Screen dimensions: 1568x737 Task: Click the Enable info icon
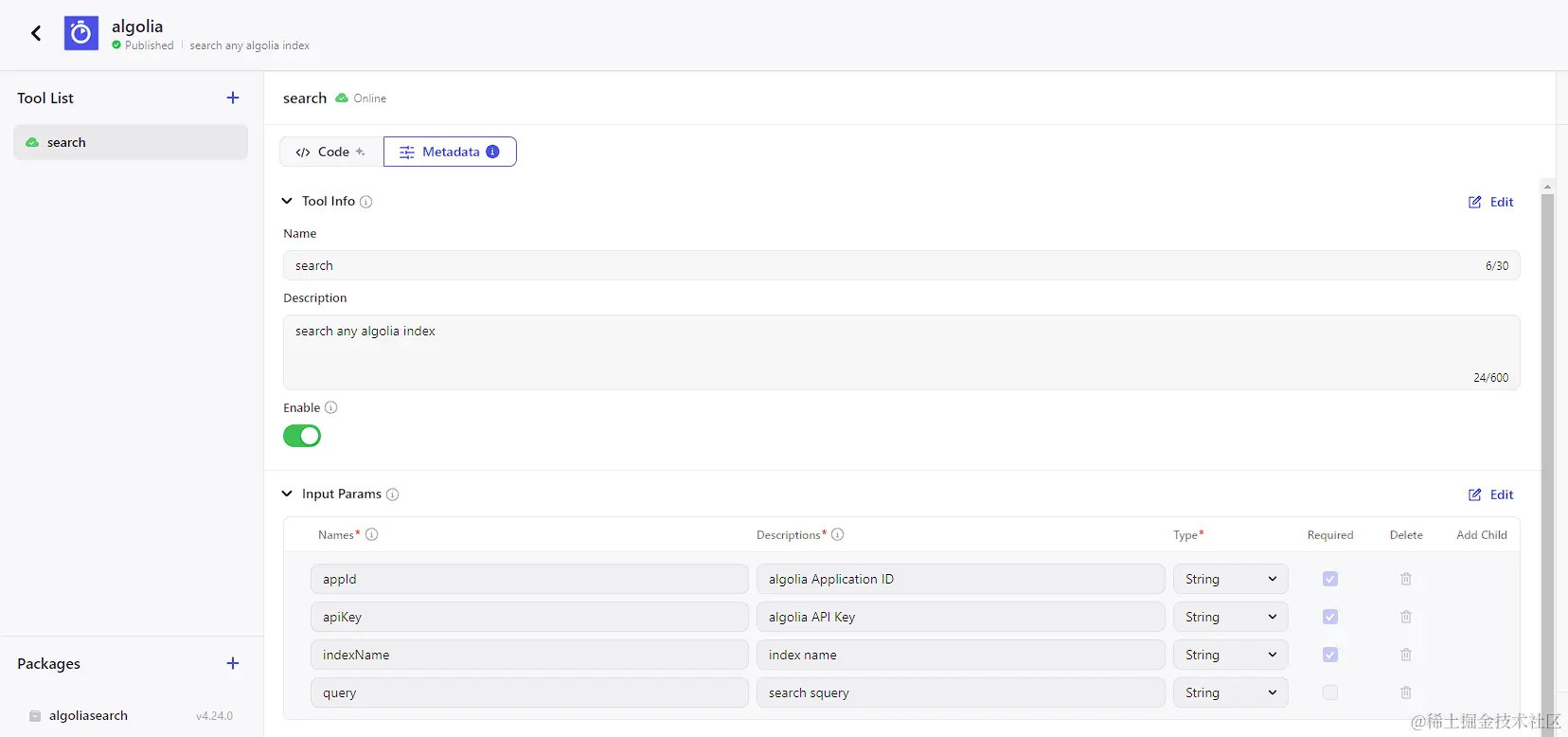331,407
